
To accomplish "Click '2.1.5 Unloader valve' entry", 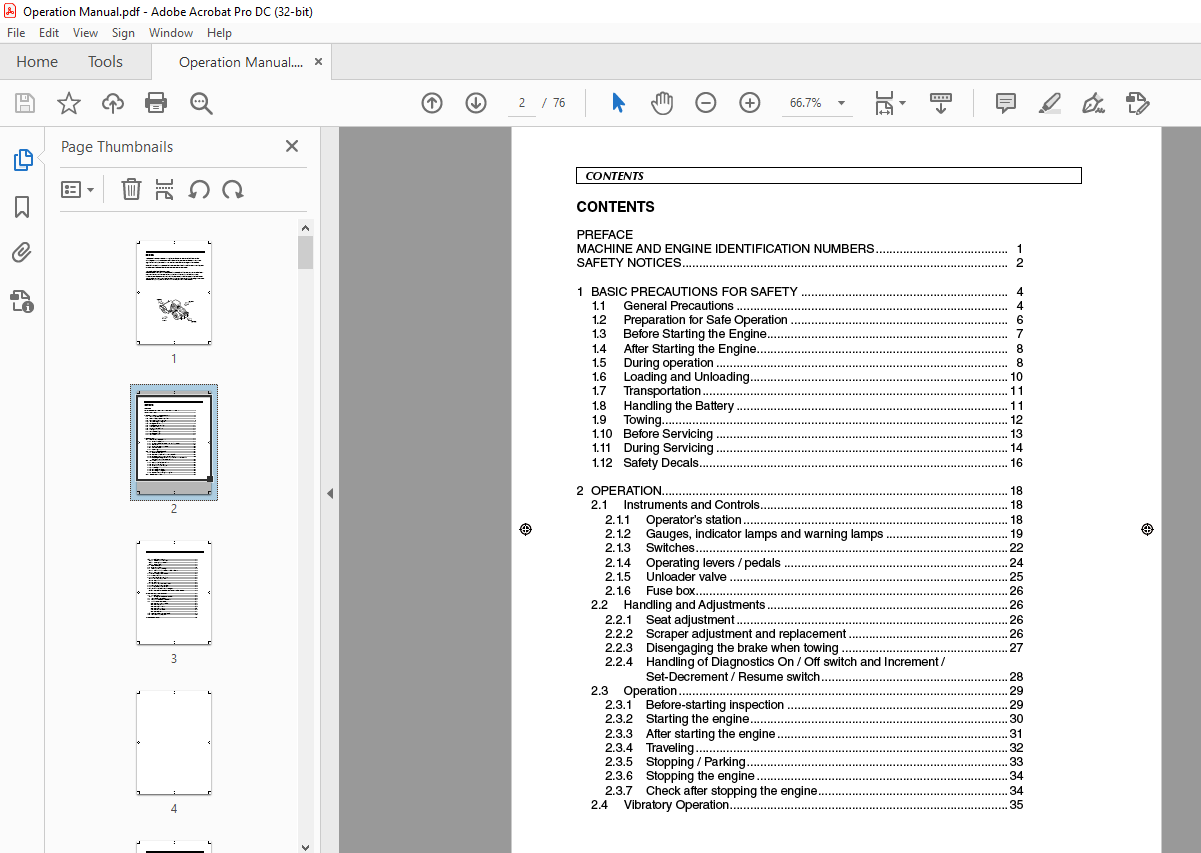I will click(x=814, y=577).
